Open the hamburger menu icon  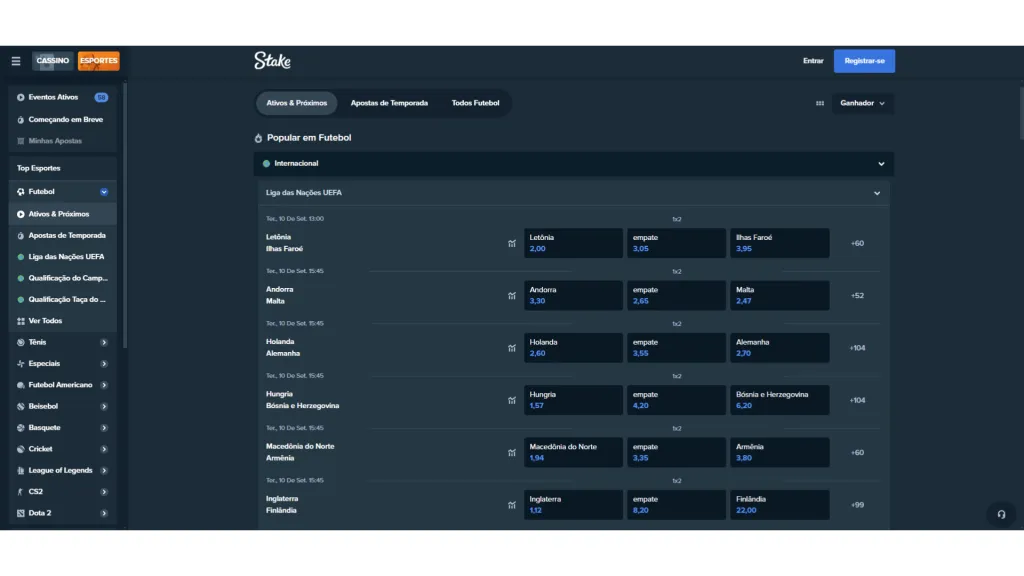pos(15,61)
